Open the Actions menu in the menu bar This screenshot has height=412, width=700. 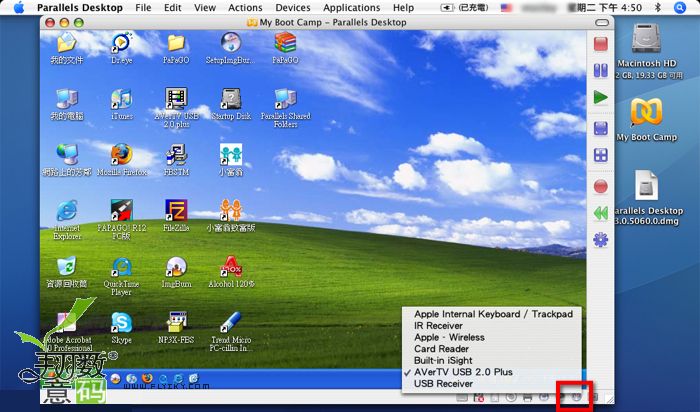245,8
